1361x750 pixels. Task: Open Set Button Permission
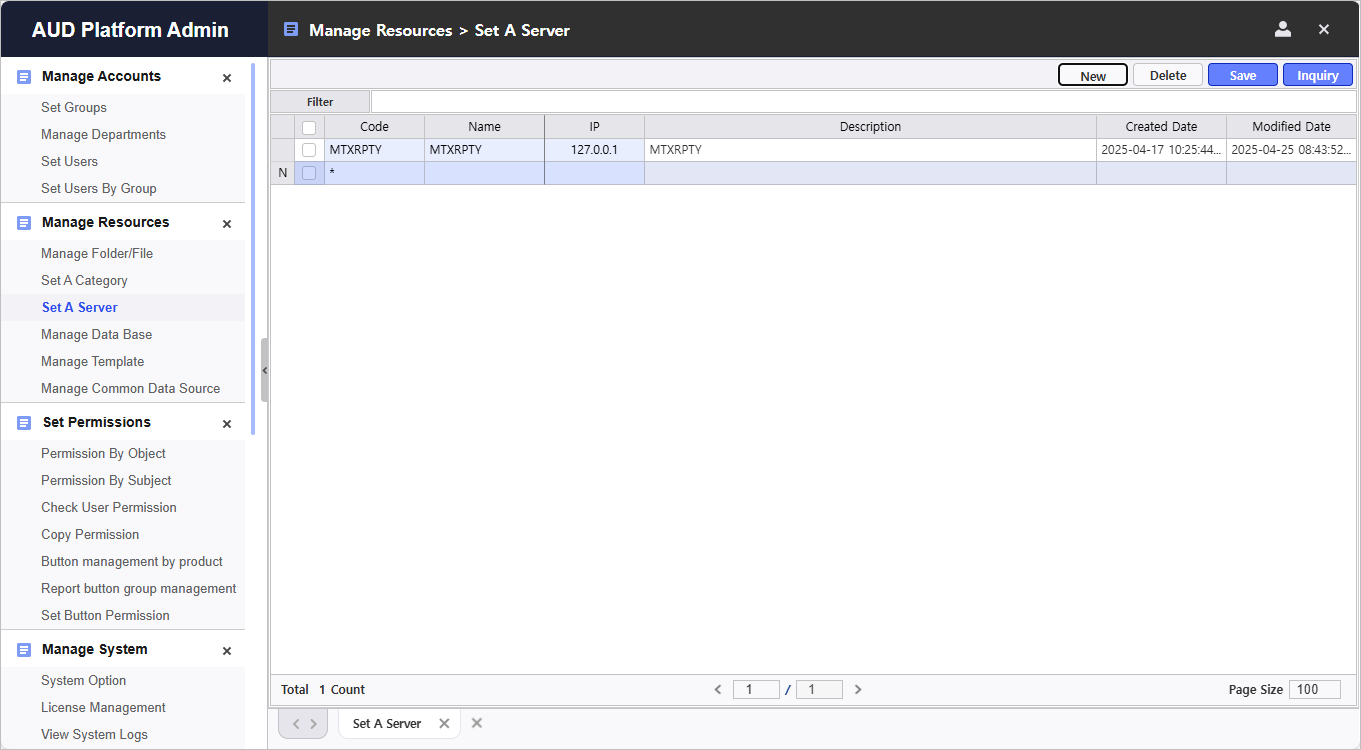pos(105,615)
